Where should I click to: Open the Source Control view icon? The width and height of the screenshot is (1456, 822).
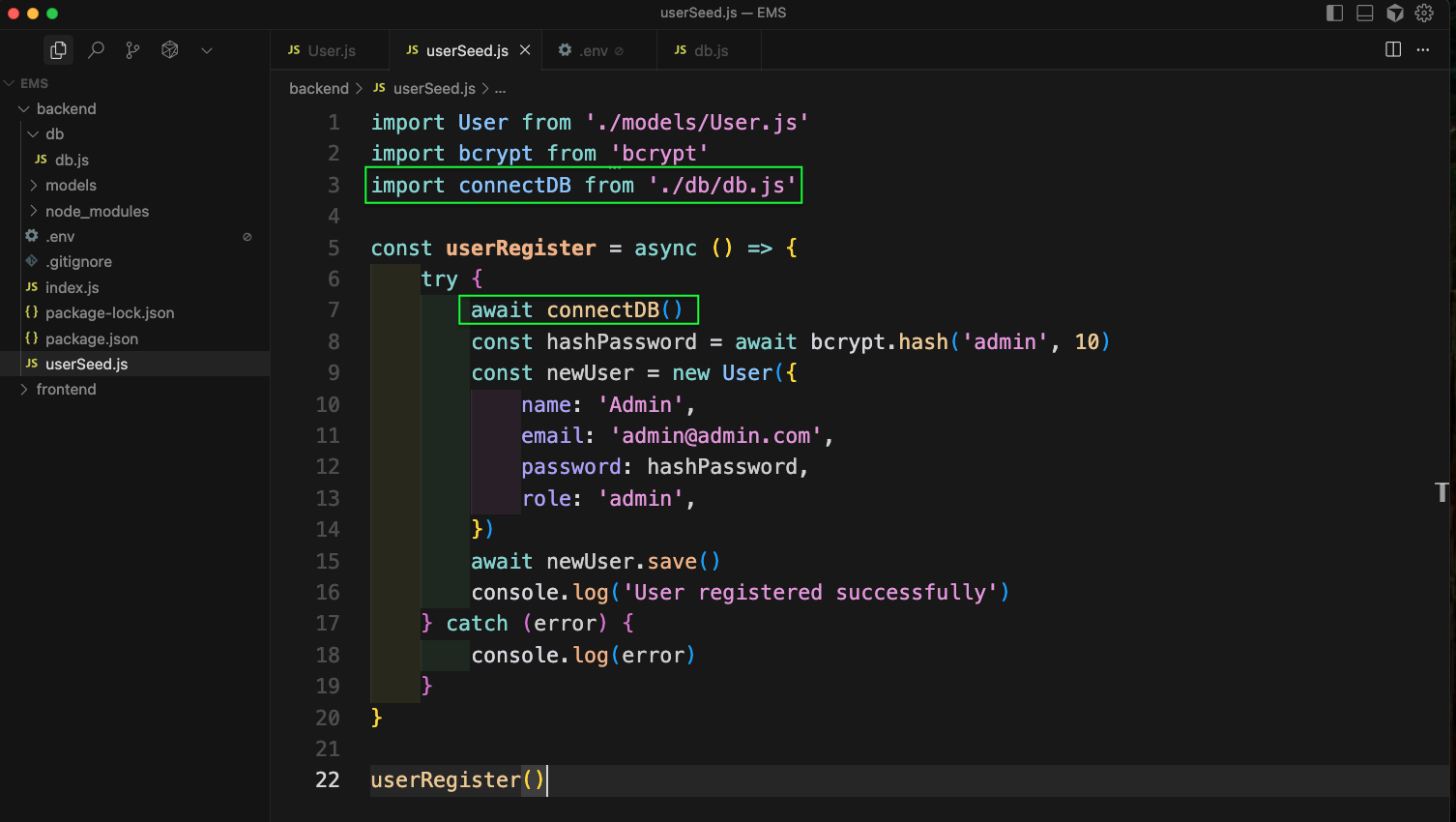[x=132, y=50]
